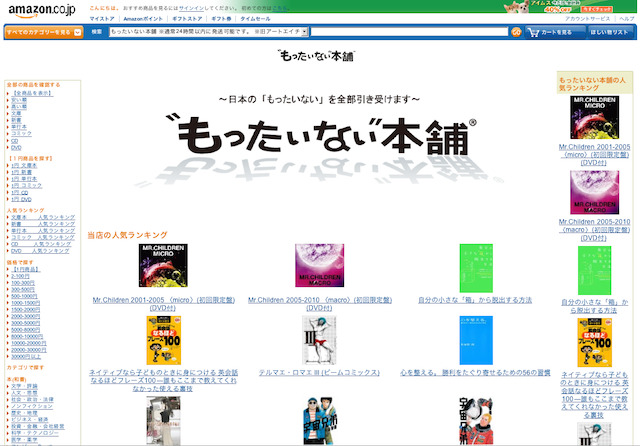The height and width of the screenshot is (446, 640).
Task: Click the blue 心を整える book cover
Action: click(x=476, y=340)
